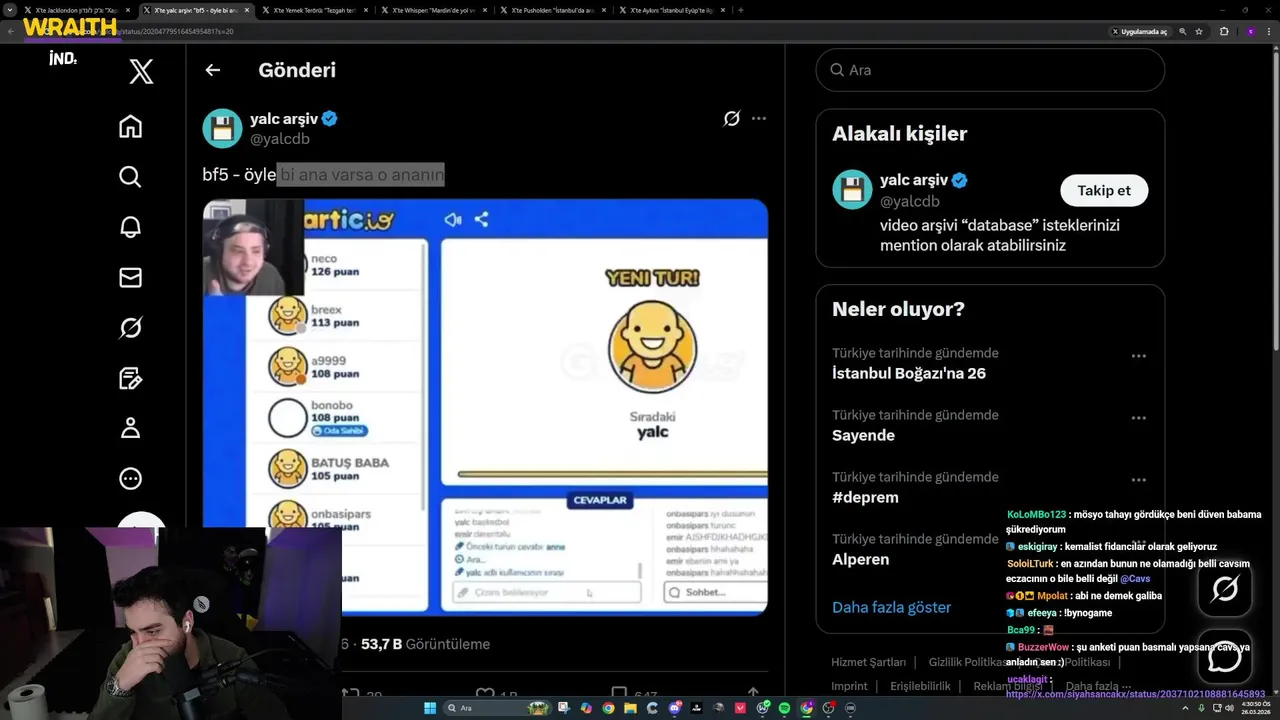Screen dimensions: 1280x720
Task: Open Chrome from the taskbar
Action: pyautogui.click(x=608, y=708)
